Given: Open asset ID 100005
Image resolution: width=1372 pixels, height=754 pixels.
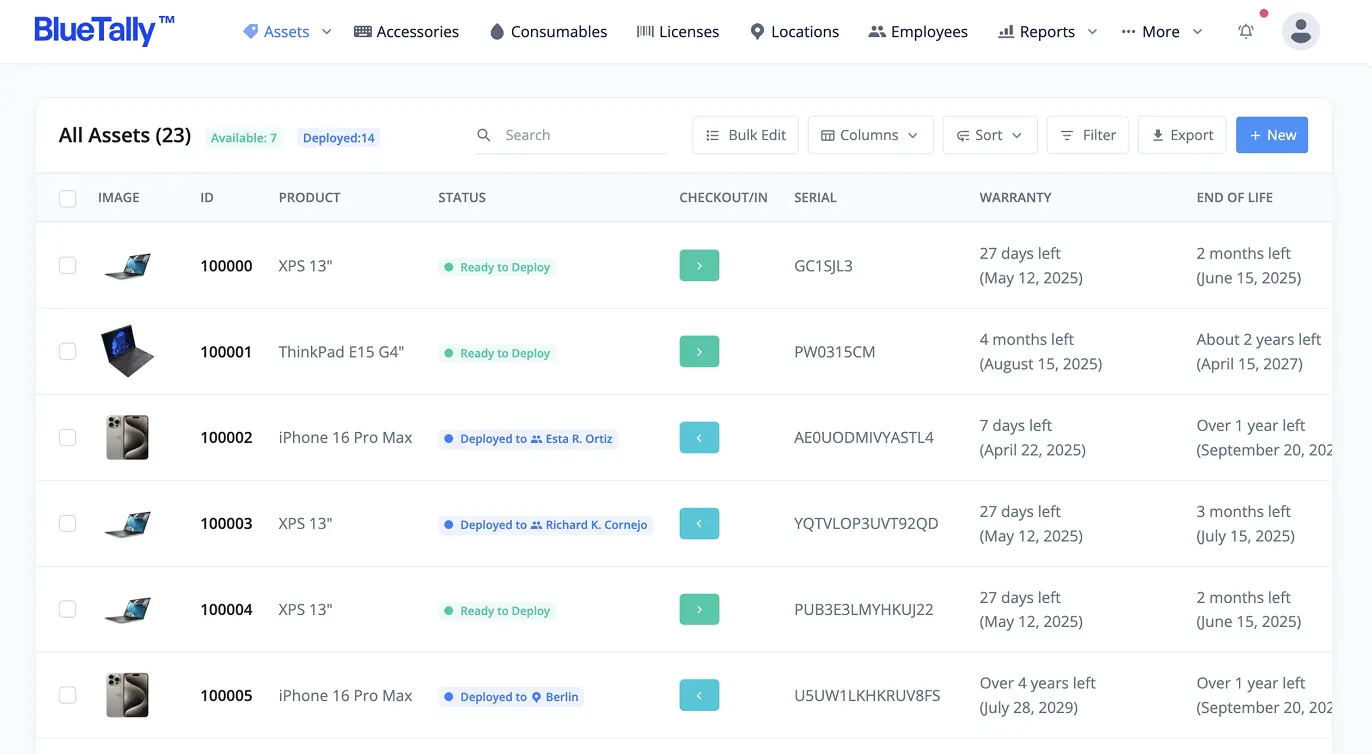Looking at the screenshot, I should (226, 696).
